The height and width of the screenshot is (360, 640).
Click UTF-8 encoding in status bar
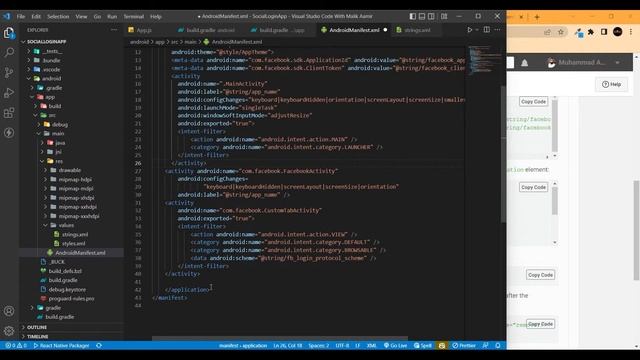coord(342,346)
